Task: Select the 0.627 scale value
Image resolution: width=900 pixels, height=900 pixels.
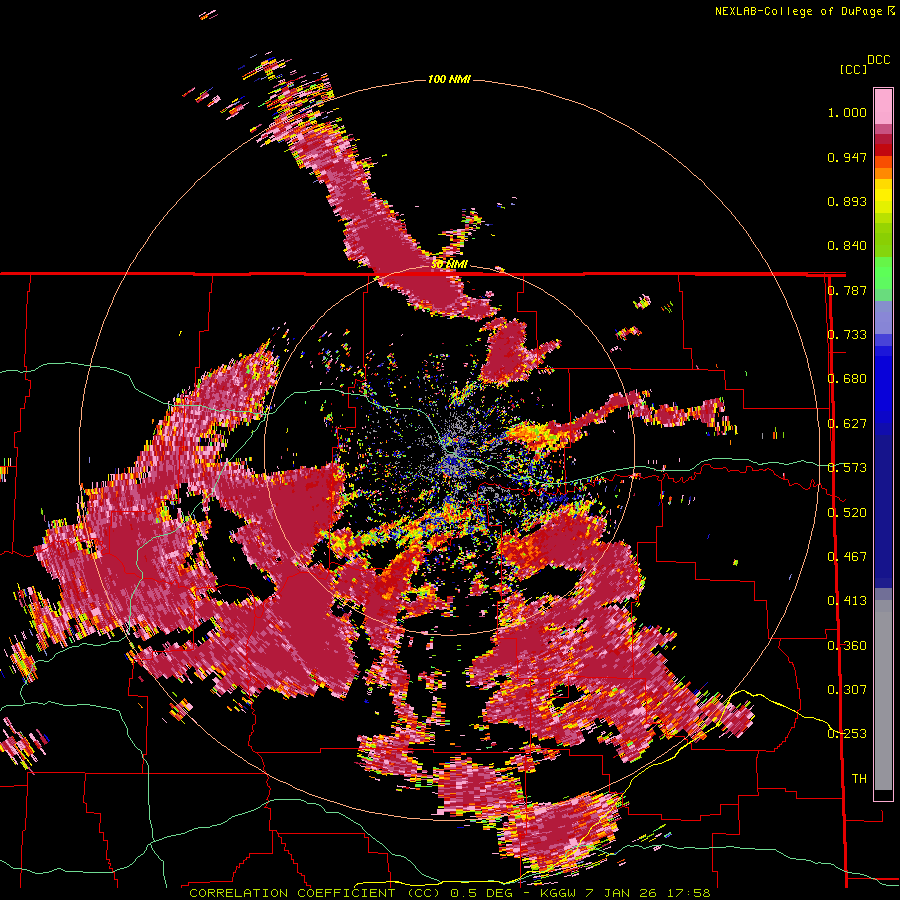Action: pos(847,424)
